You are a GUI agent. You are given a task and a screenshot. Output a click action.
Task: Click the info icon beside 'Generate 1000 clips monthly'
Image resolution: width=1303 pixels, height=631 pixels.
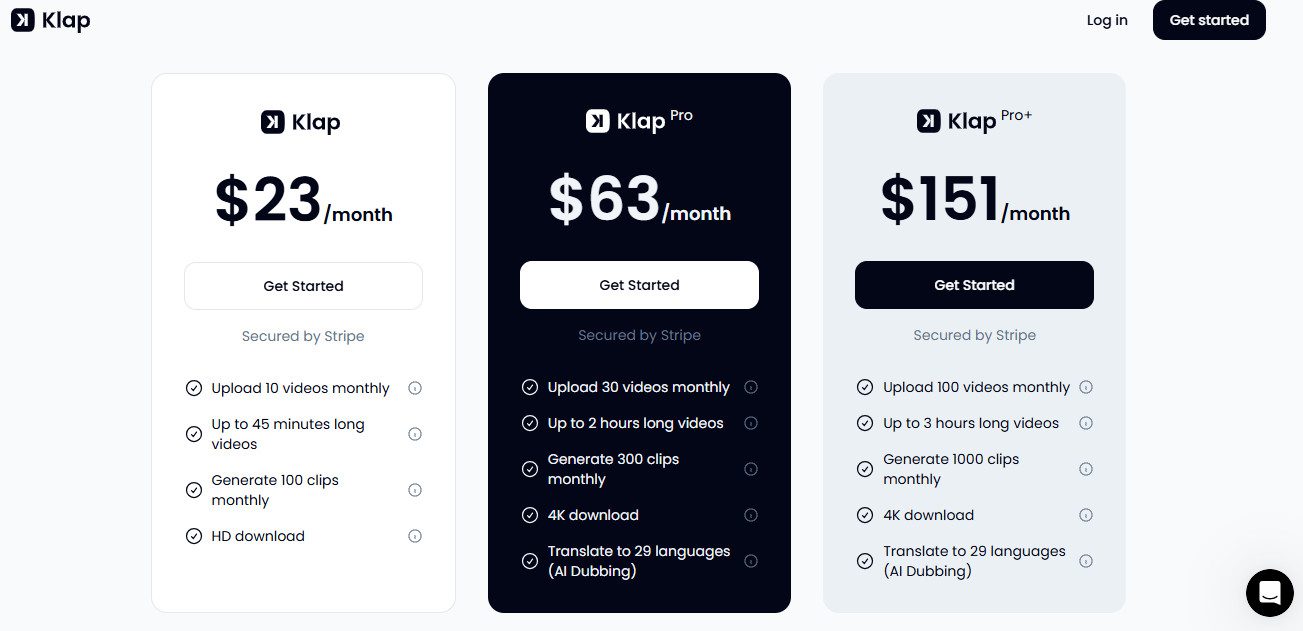pos(1086,469)
